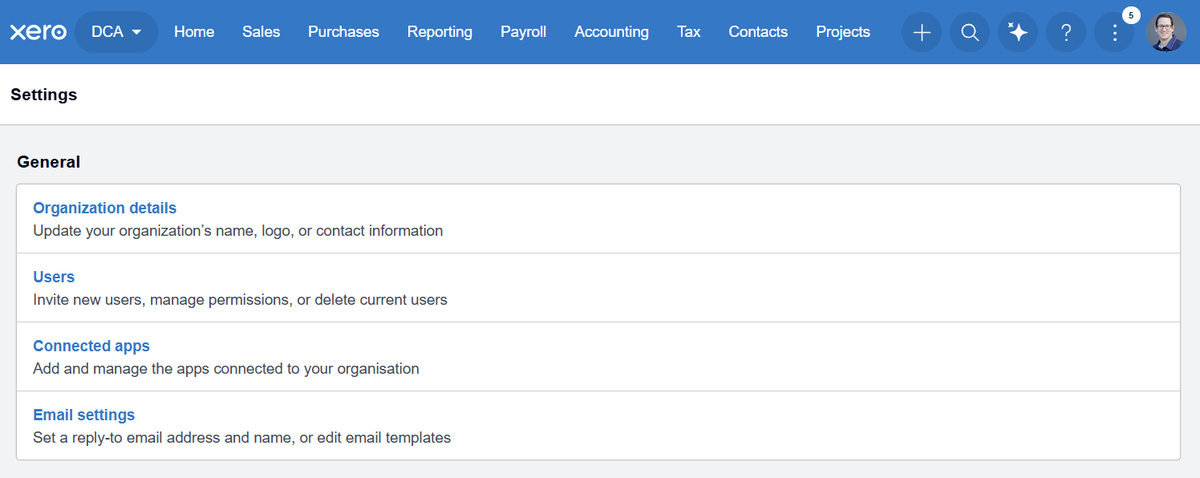Open the Sales menu
This screenshot has width=1200, height=478.
point(261,32)
